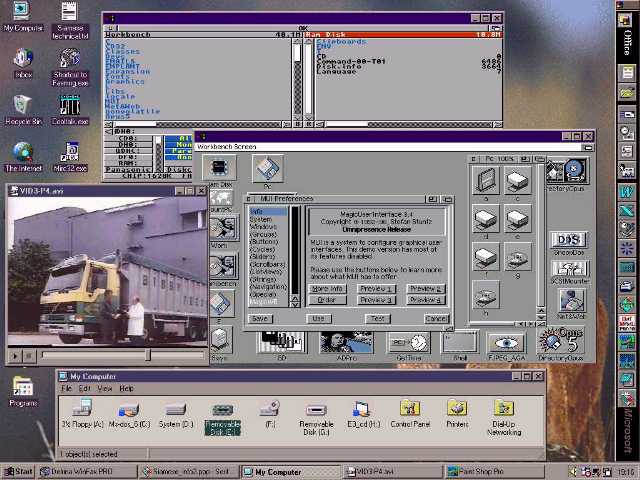Select System in MUI Preferences list
The image size is (640, 480).
pyautogui.click(x=260, y=219)
